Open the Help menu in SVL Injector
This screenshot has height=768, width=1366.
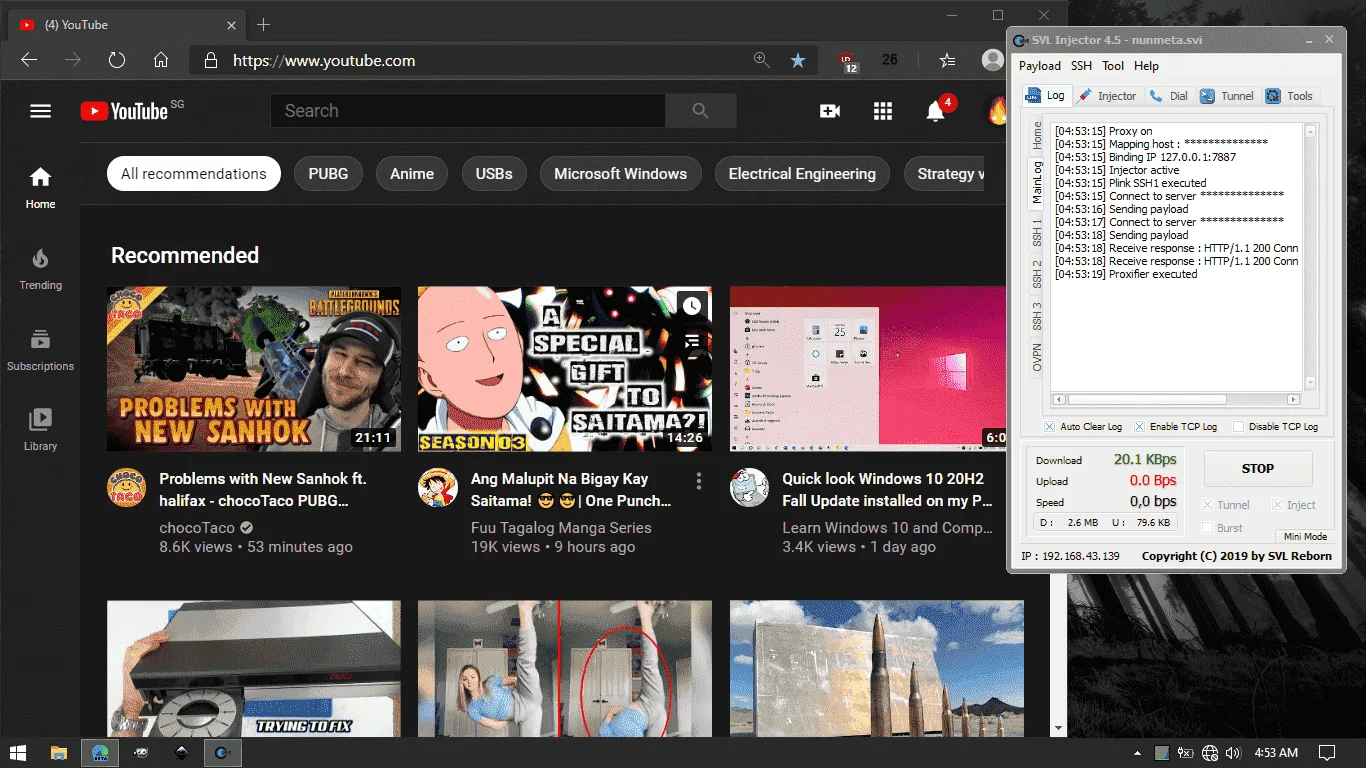point(1146,66)
